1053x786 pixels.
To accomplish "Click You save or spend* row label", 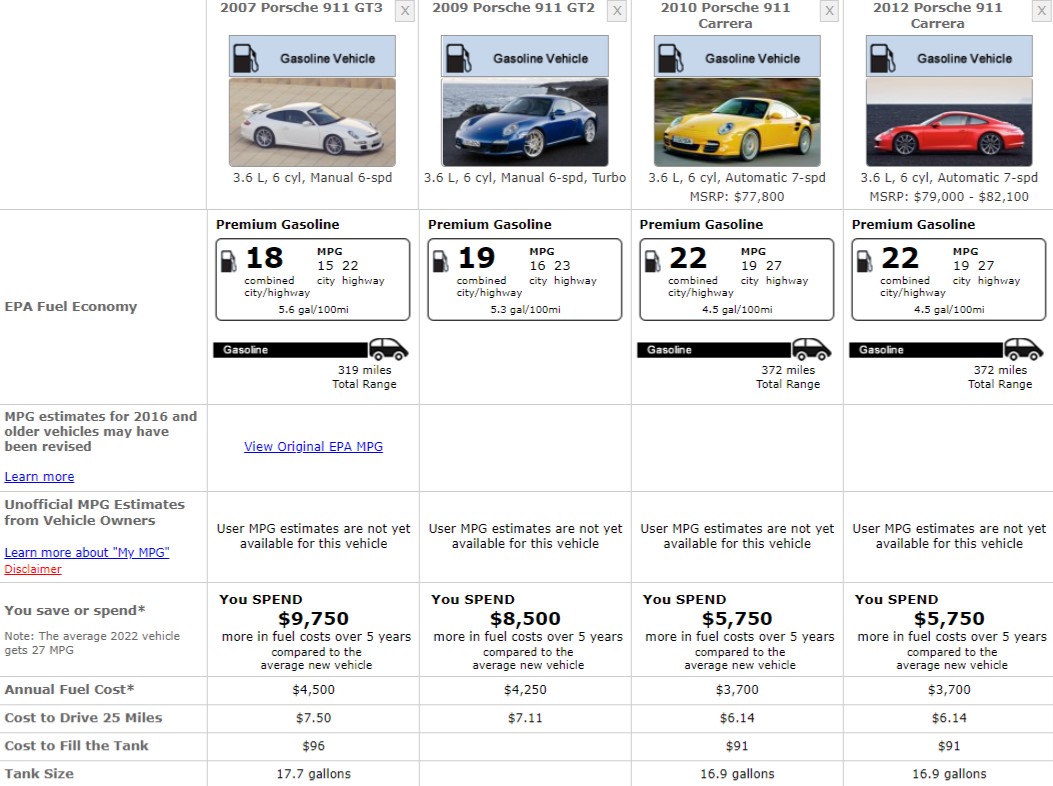I will (x=75, y=611).
